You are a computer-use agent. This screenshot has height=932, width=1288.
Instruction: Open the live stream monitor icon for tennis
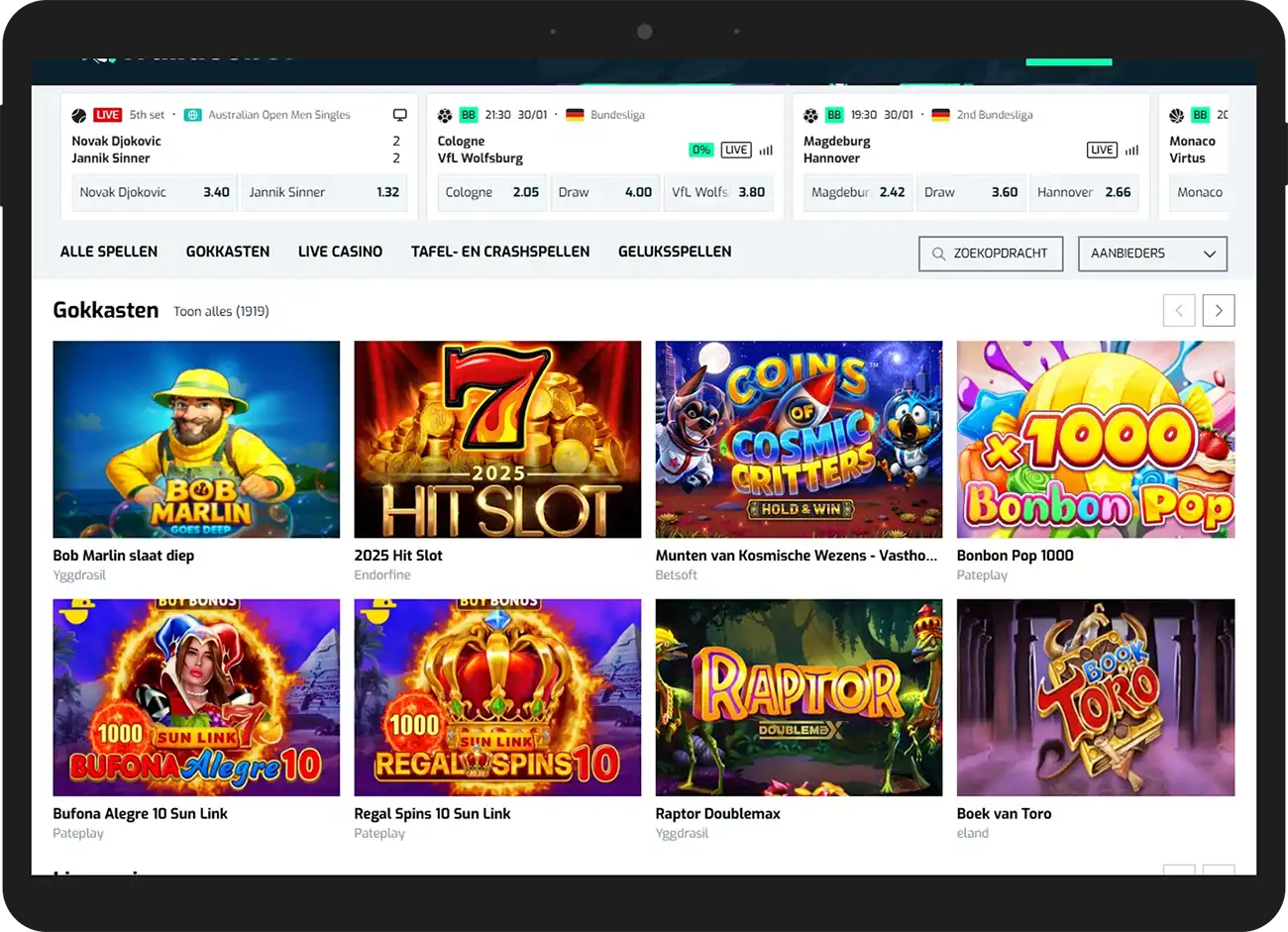400,115
